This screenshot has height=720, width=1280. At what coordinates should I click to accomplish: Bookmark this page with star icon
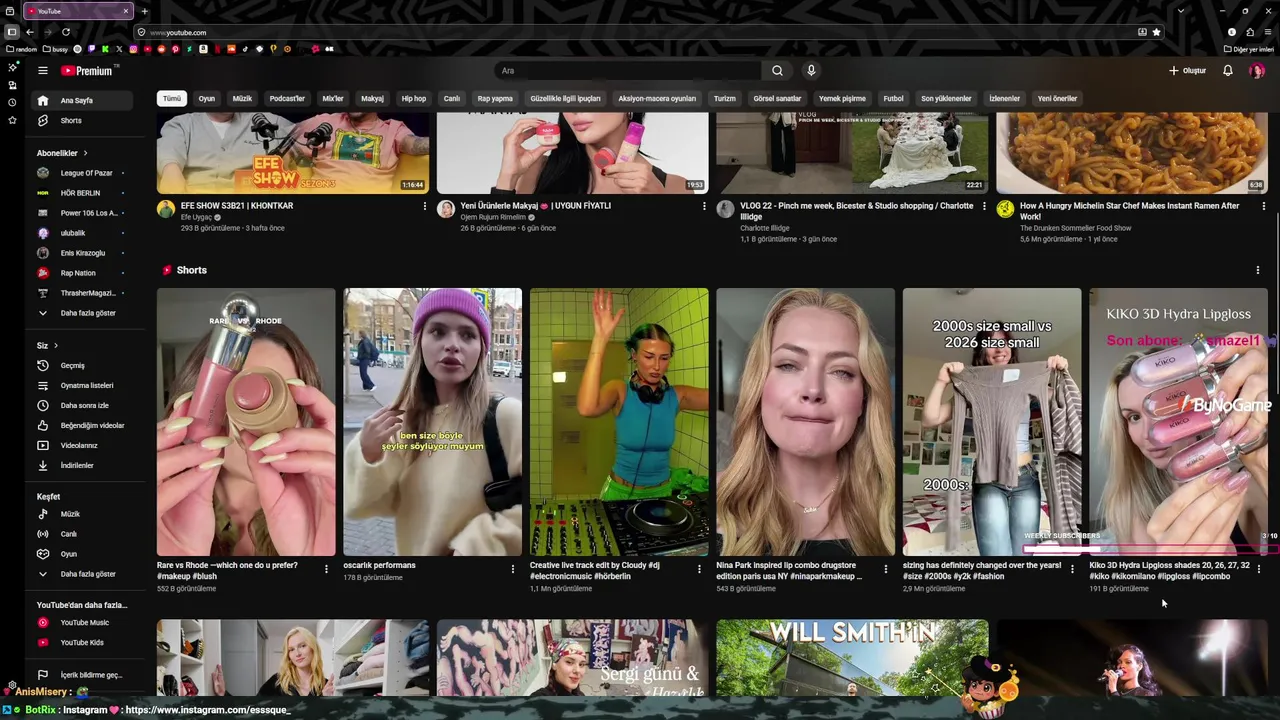coord(1157,32)
